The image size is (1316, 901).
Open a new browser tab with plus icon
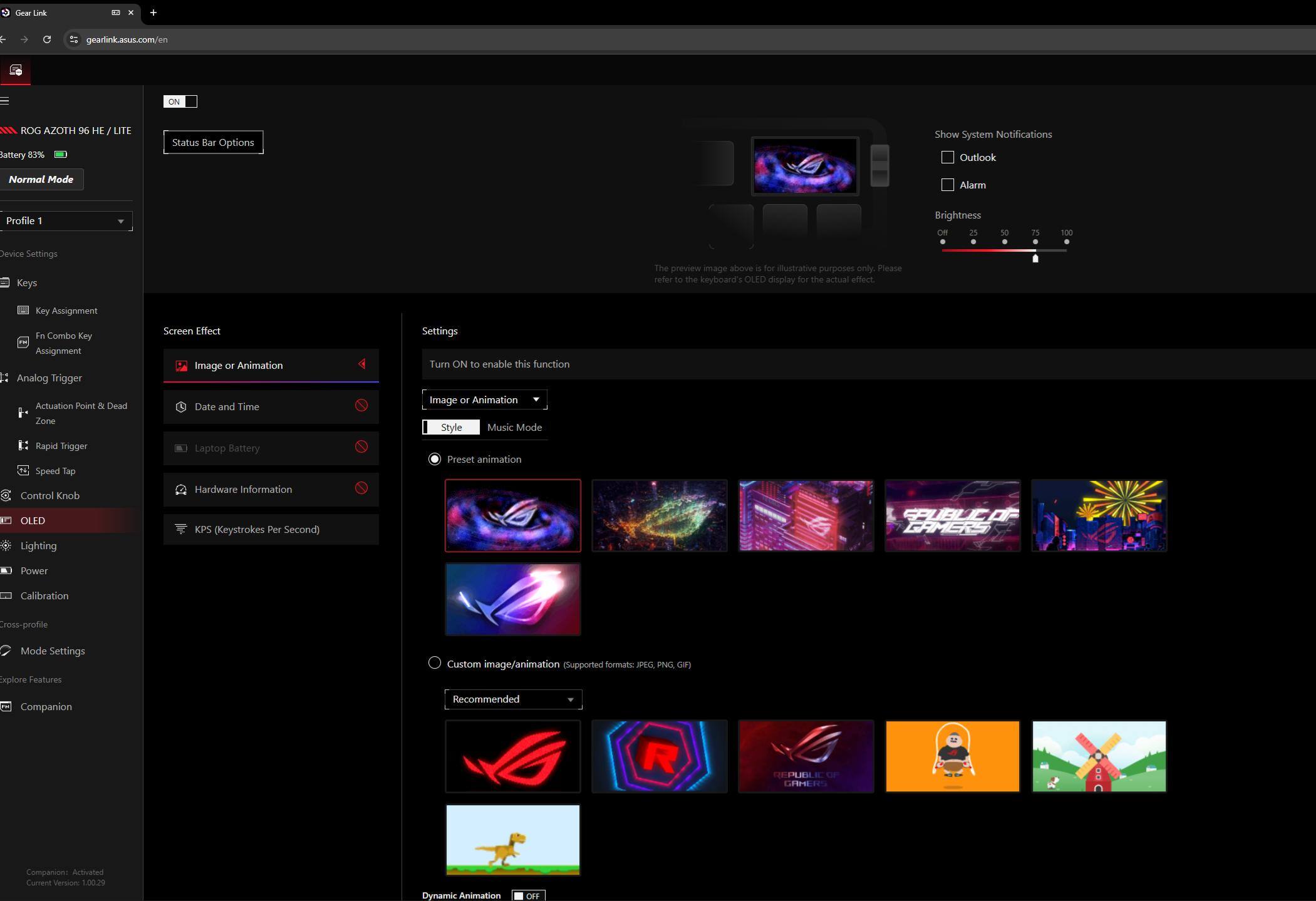tap(153, 13)
